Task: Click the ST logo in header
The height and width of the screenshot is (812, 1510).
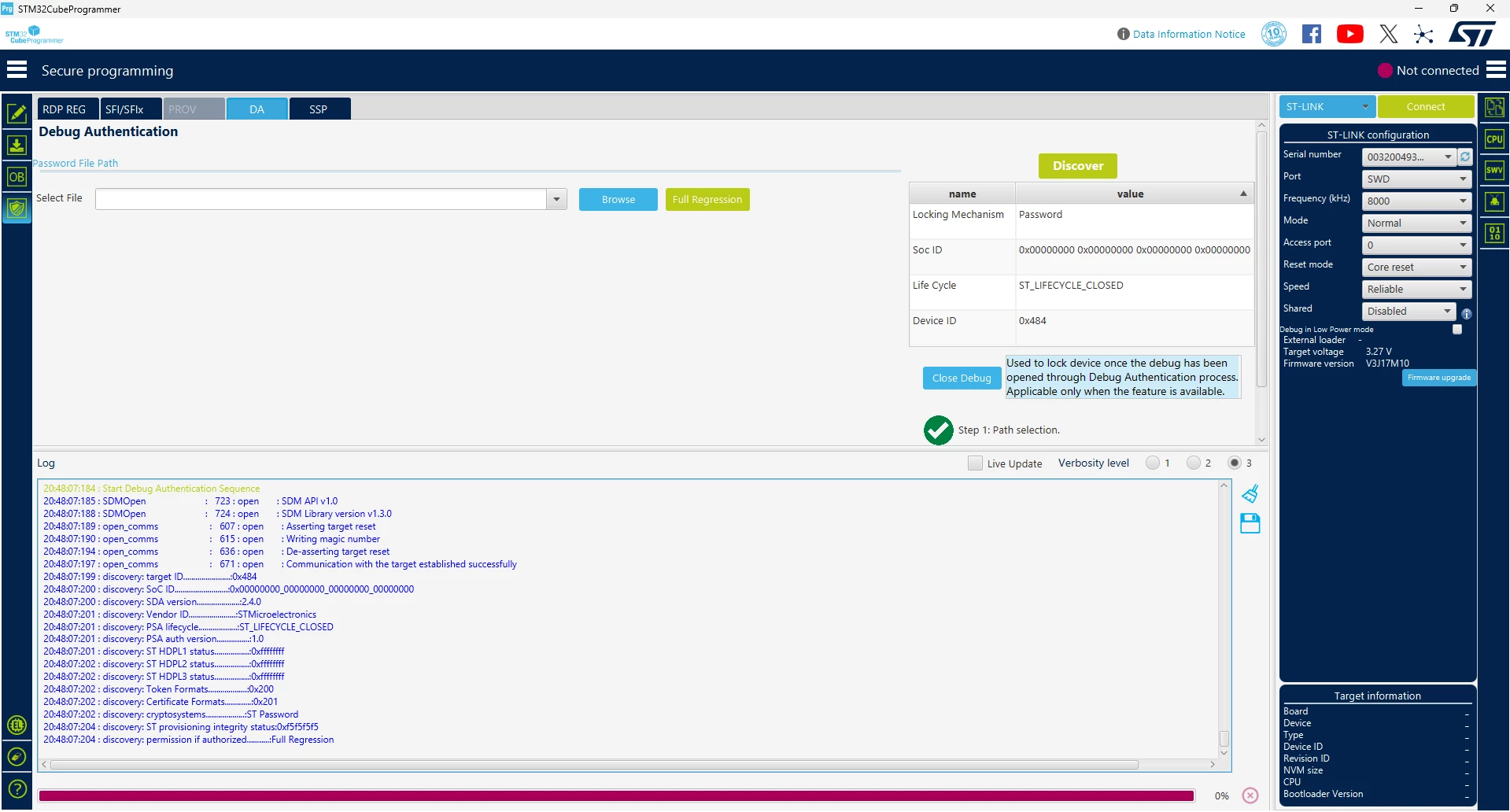Action: 1472,34
